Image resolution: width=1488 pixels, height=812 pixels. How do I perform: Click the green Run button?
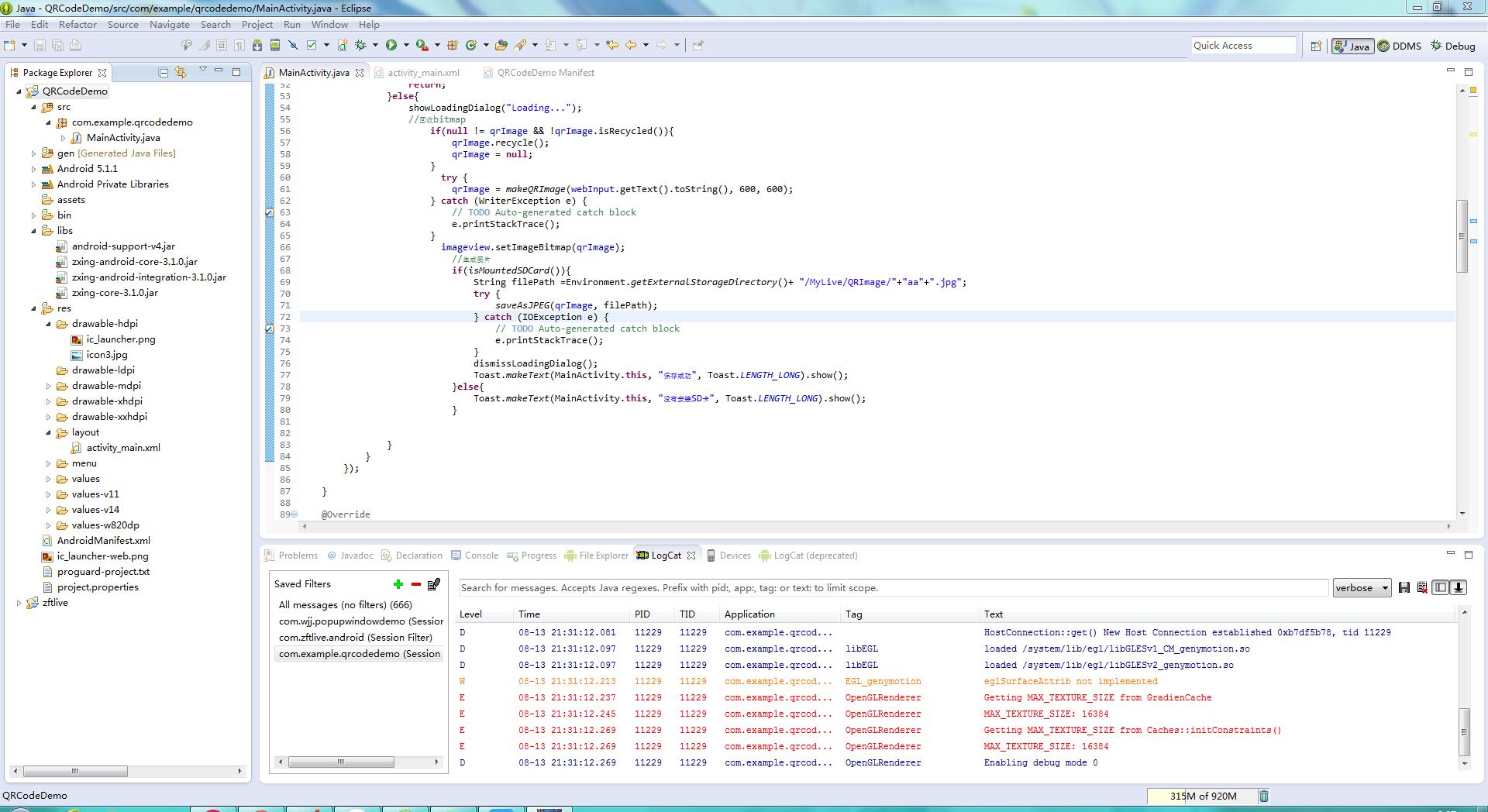[391, 45]
